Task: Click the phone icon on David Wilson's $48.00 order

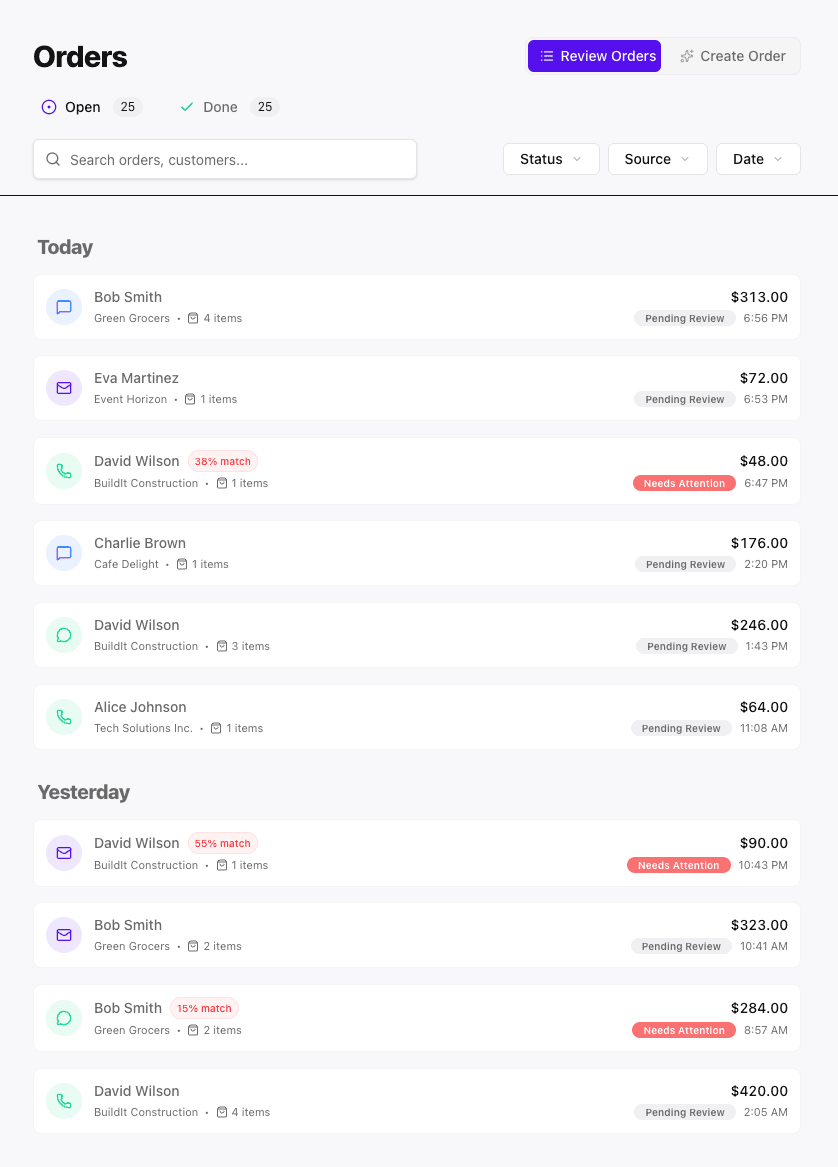Action: point(64,471)
